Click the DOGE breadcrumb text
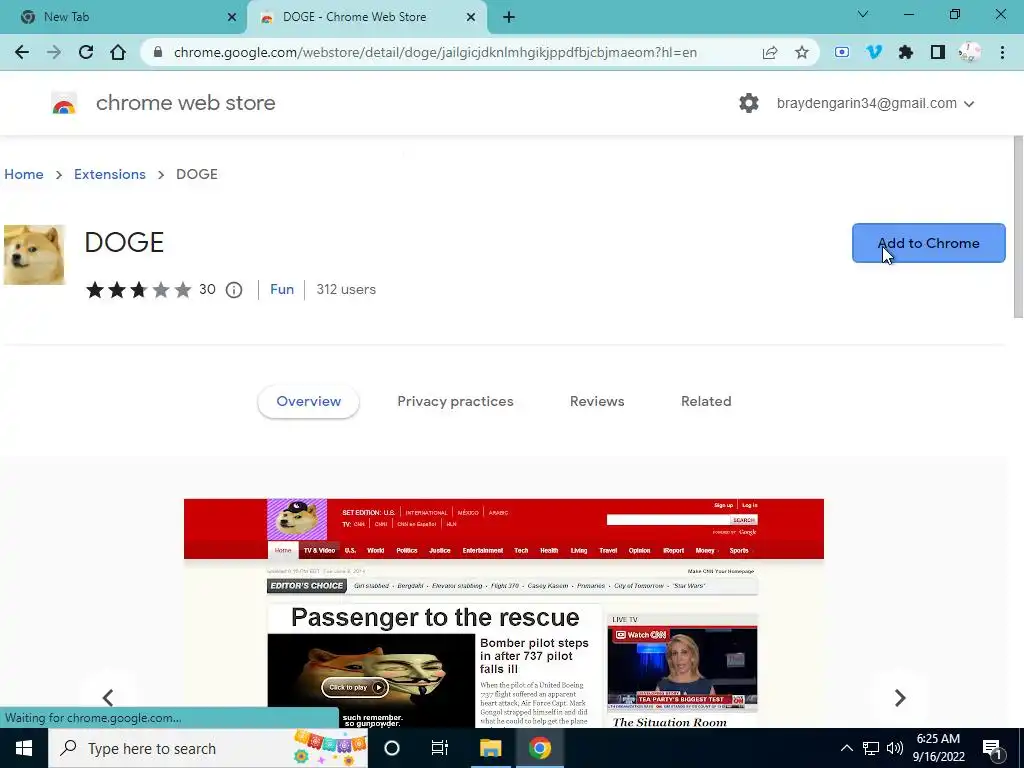1024x768 pixels. (x=197, y=174)
